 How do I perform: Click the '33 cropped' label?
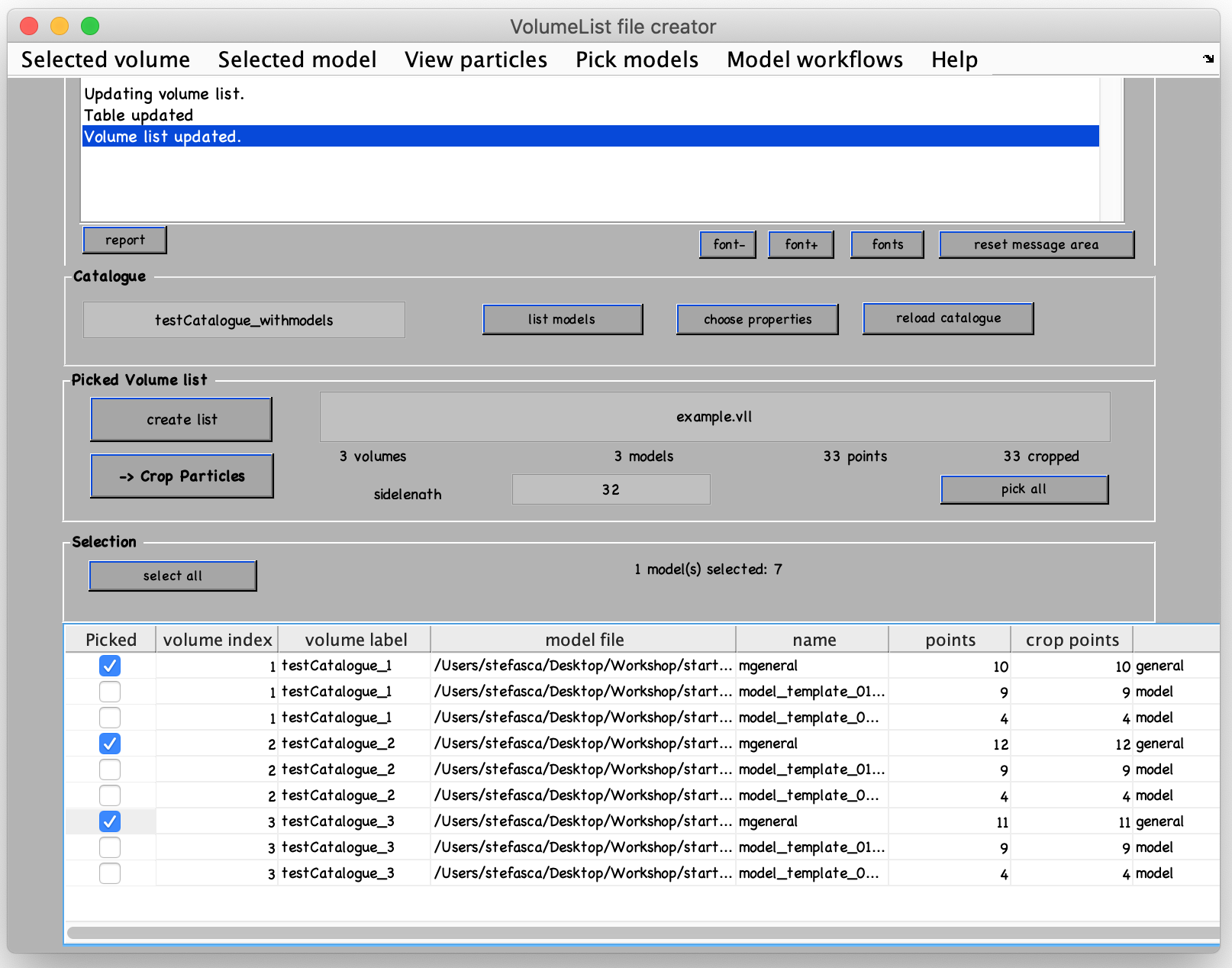[x=1041, y=457]
